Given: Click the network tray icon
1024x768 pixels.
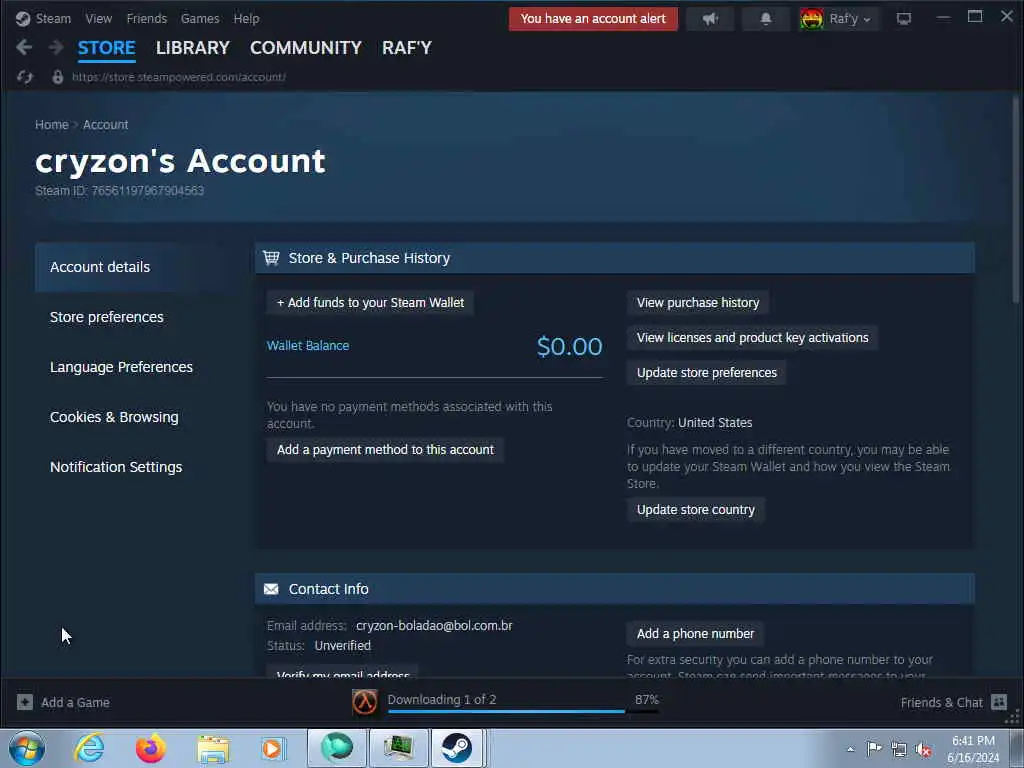Looking at the screenshot, I should tap(899, 749).
